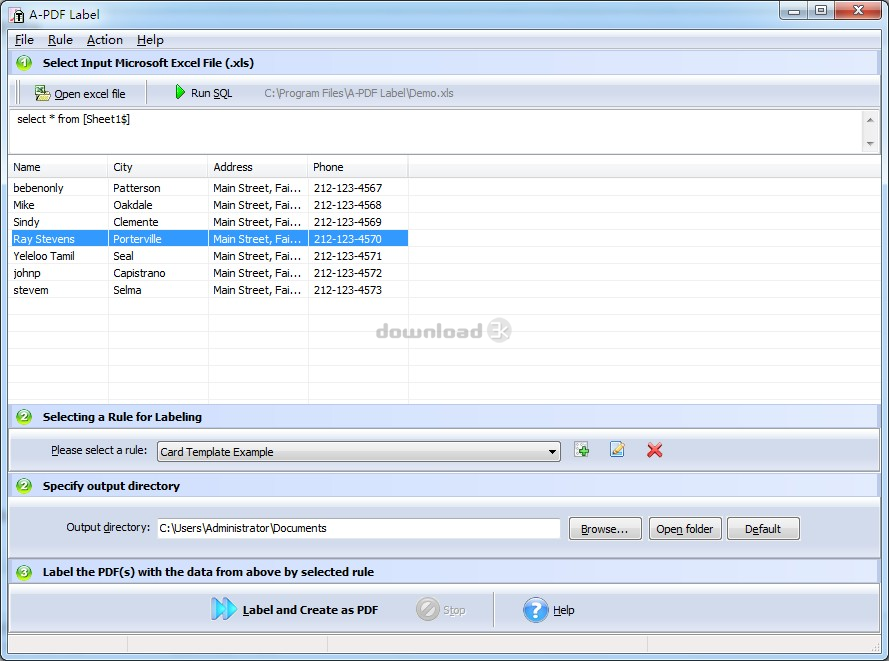Click the Demo.xls file path text

coord(359,93)
